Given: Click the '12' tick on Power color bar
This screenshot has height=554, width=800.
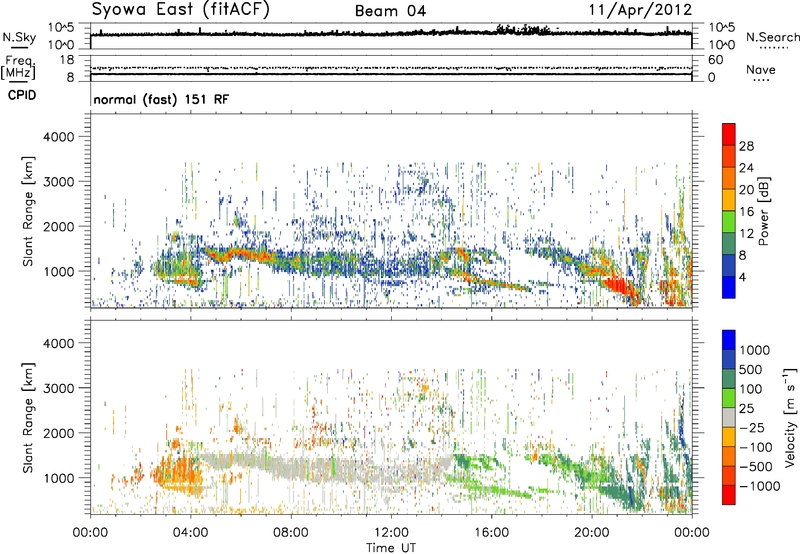Looking at the screenshot, I should coord(746,234).
